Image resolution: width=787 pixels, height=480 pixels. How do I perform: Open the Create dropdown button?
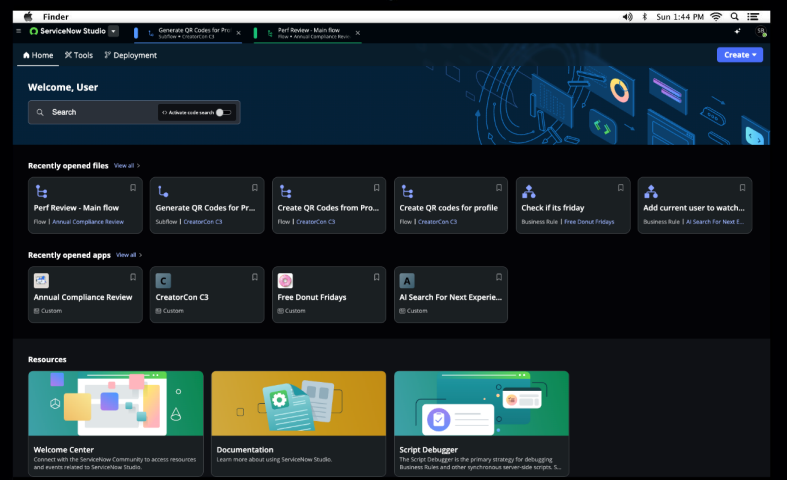(740, 55)
